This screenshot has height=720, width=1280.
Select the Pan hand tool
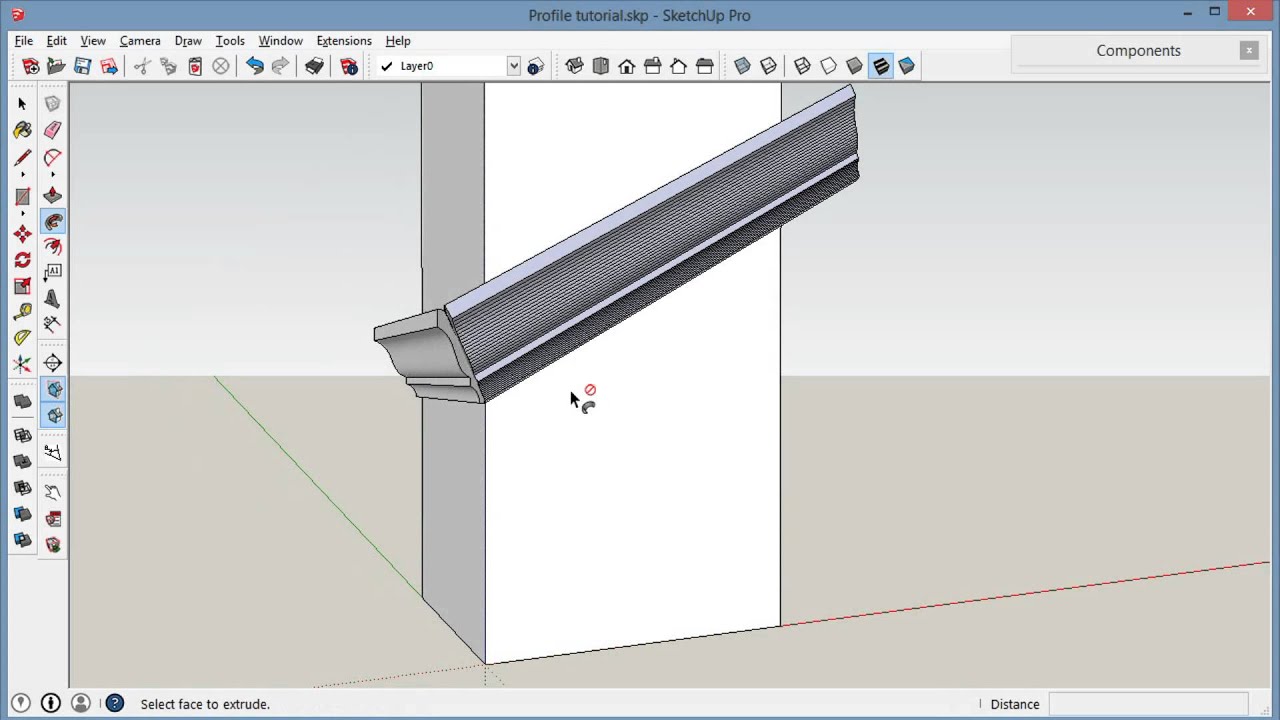(53, 492)
